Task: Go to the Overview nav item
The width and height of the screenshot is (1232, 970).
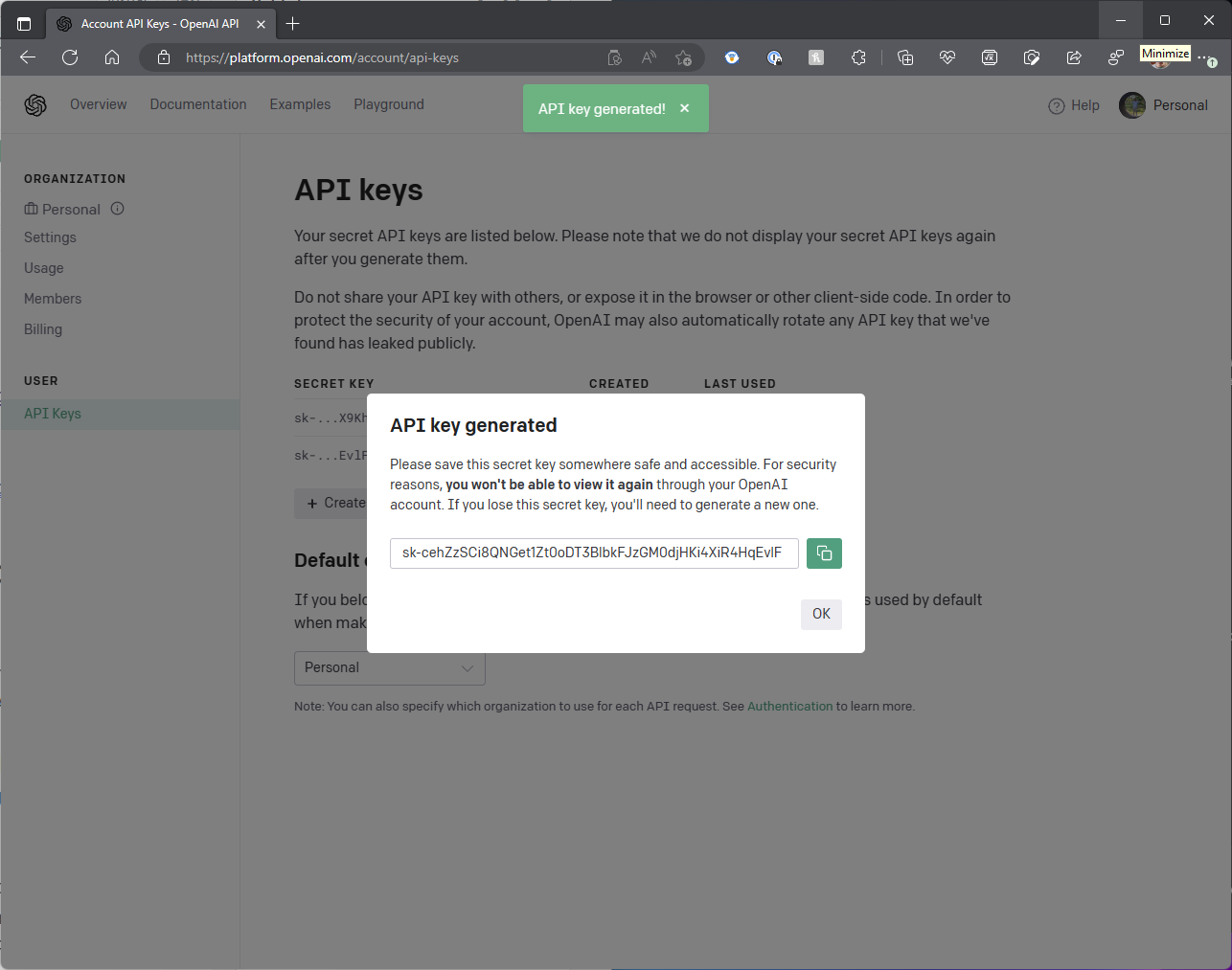Action: [x=98, y=104]
